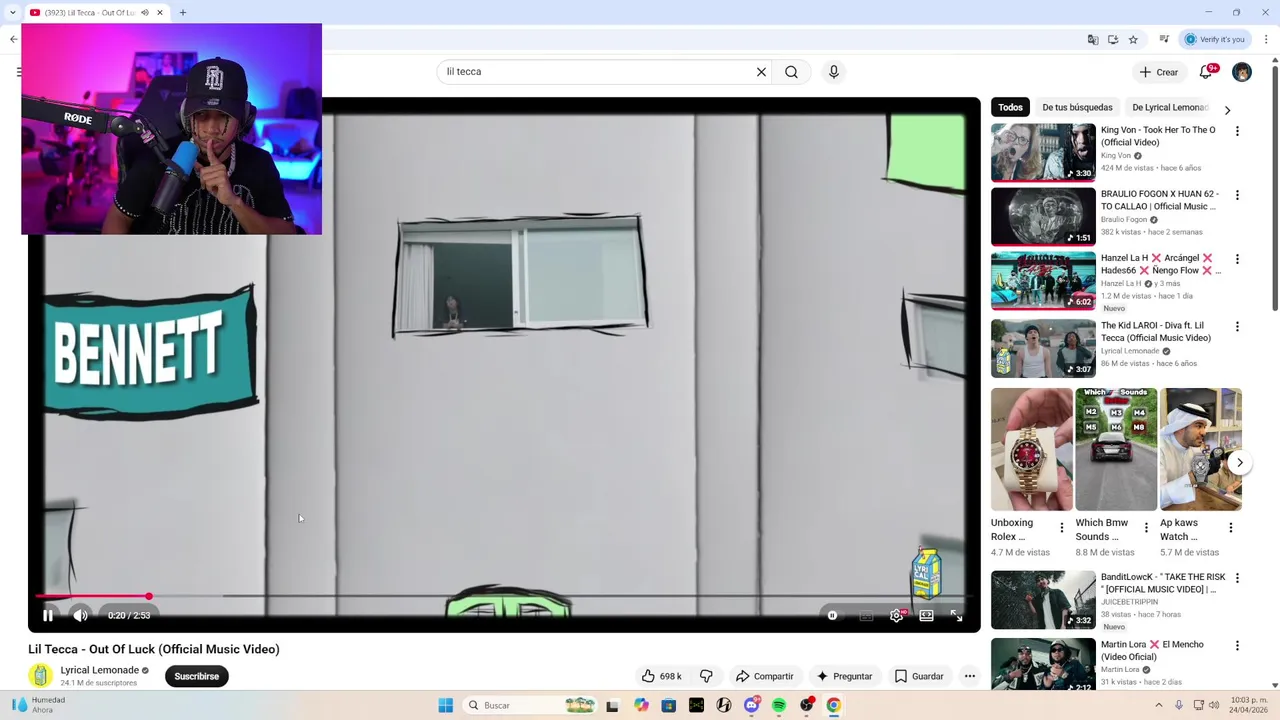This screenshot has width=1280, height=720.
Task: Open options for Ap kaws Watch short
Action: coord(1231,527)
